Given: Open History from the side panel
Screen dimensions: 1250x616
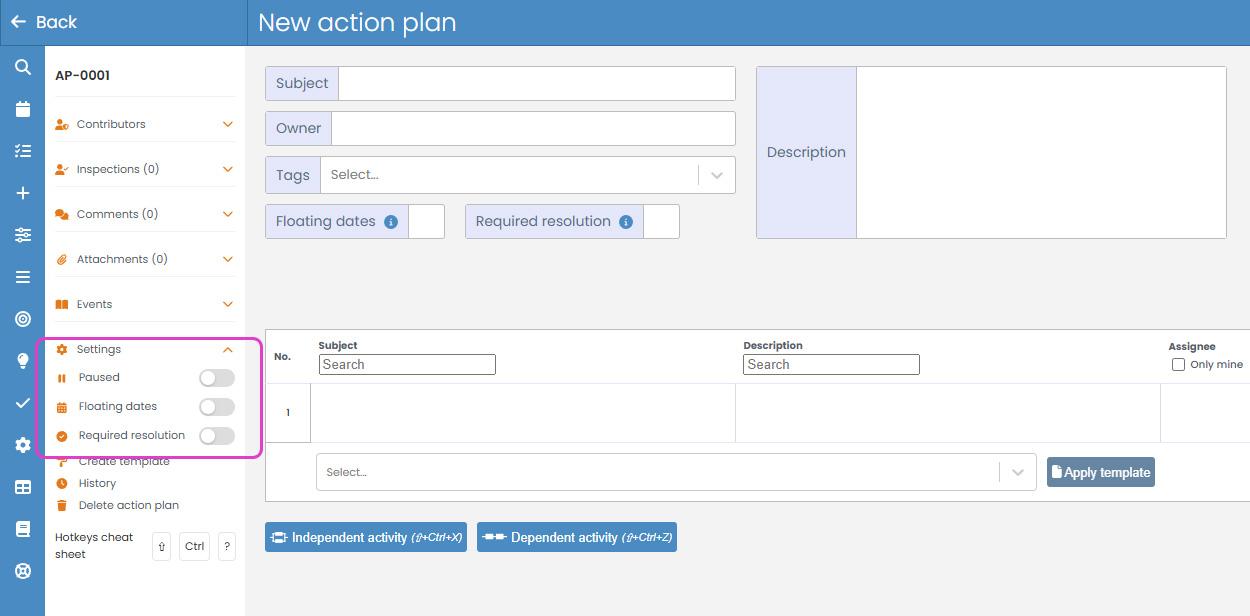Looking at the screenshot, I should pyautogui.click(x=97, y=483).
